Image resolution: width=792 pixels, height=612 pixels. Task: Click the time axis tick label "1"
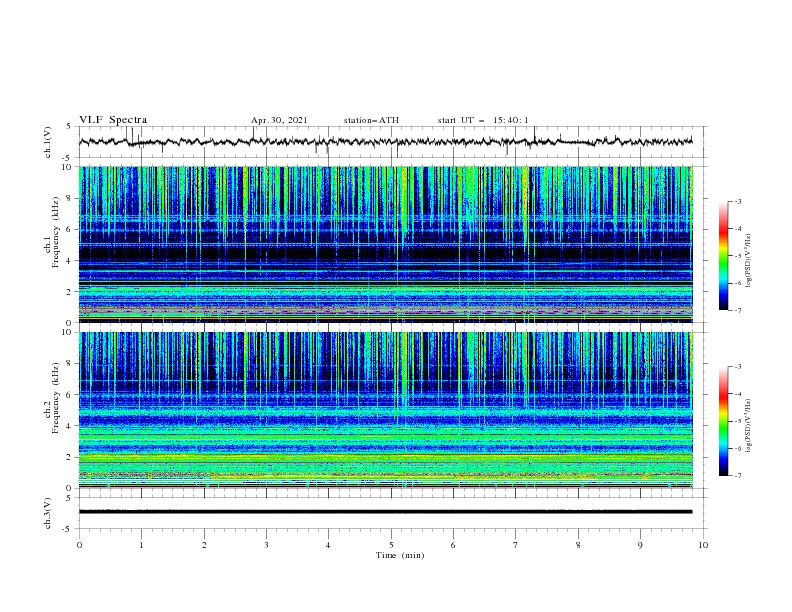click(x=141, y=545)
